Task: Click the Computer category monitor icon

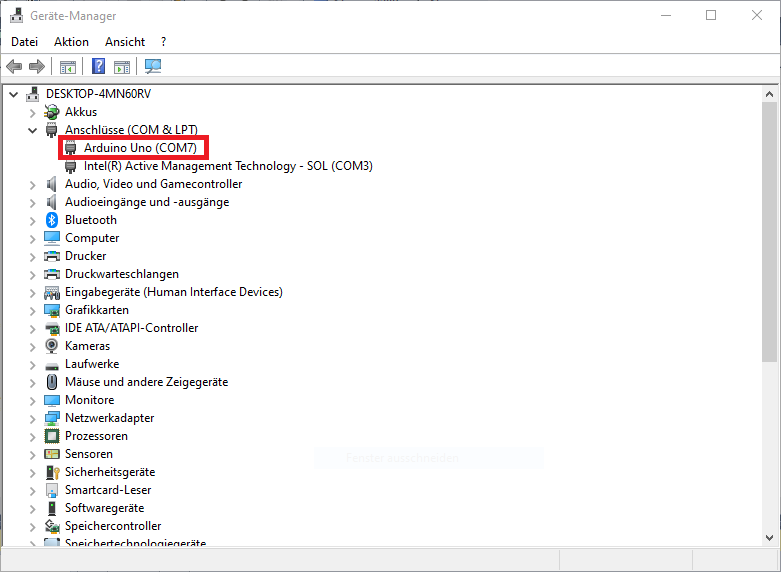Action: tap(52, 238)
